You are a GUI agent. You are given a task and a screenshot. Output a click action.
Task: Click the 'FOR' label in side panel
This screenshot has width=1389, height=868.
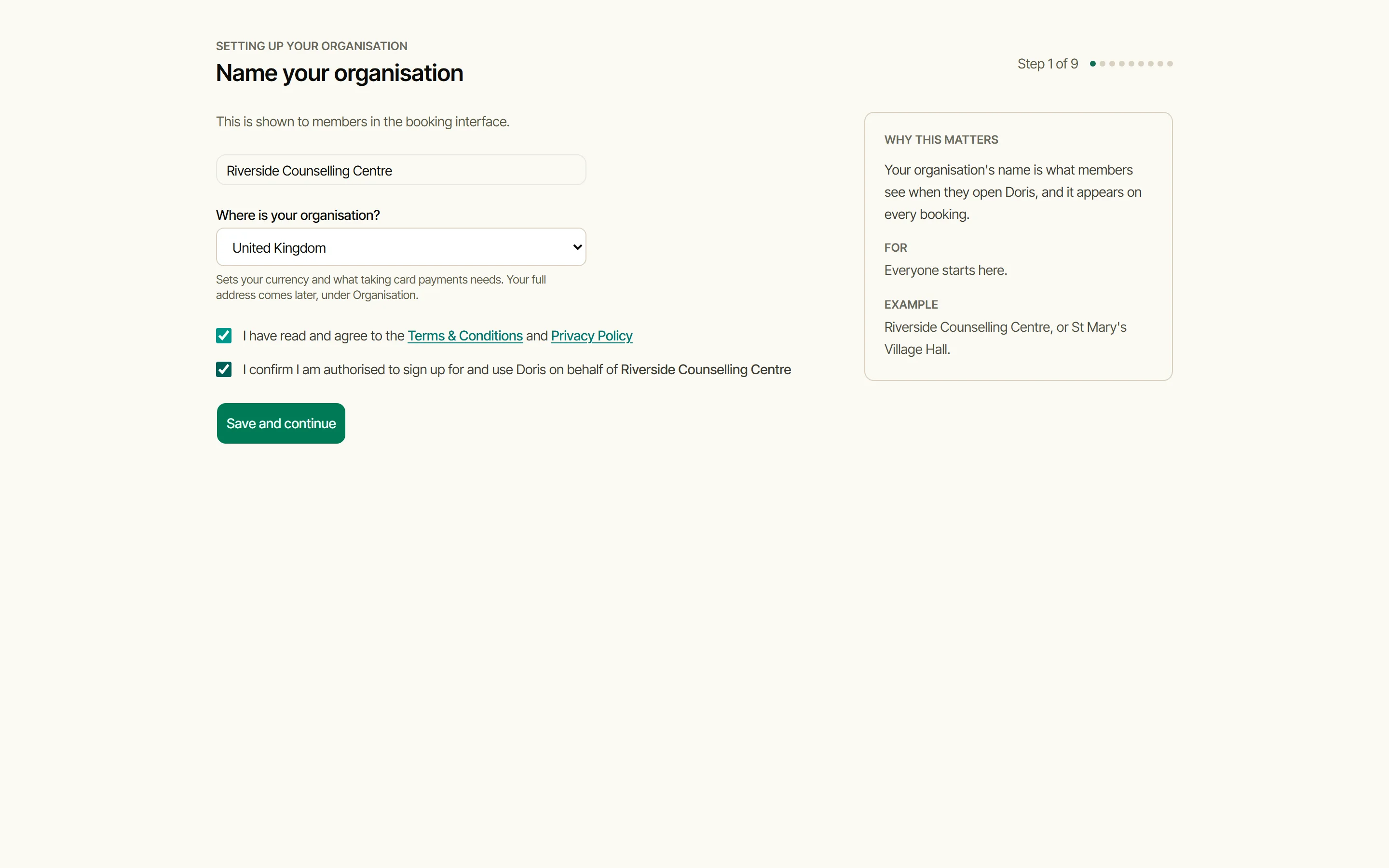click(896, 247)
